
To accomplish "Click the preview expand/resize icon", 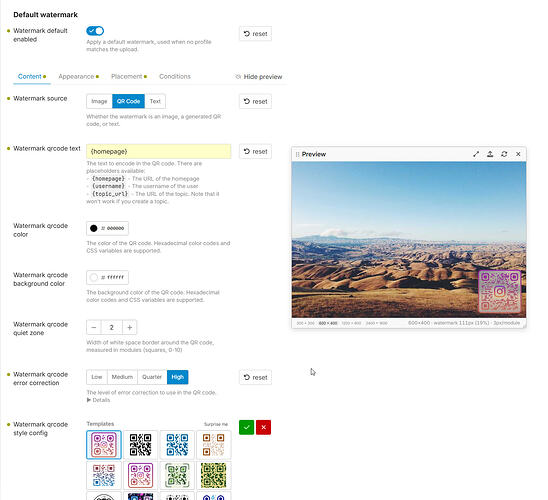I will click(x=476, y=154).
